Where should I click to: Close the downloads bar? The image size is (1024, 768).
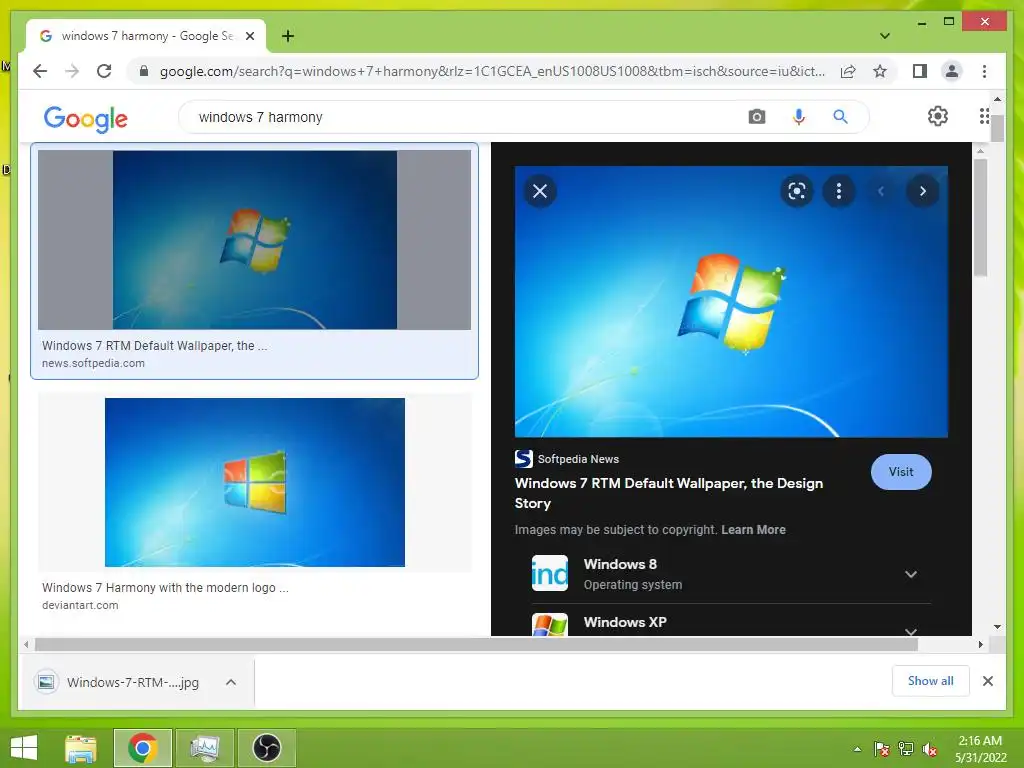pyautogui.click(x=987, y=680)
